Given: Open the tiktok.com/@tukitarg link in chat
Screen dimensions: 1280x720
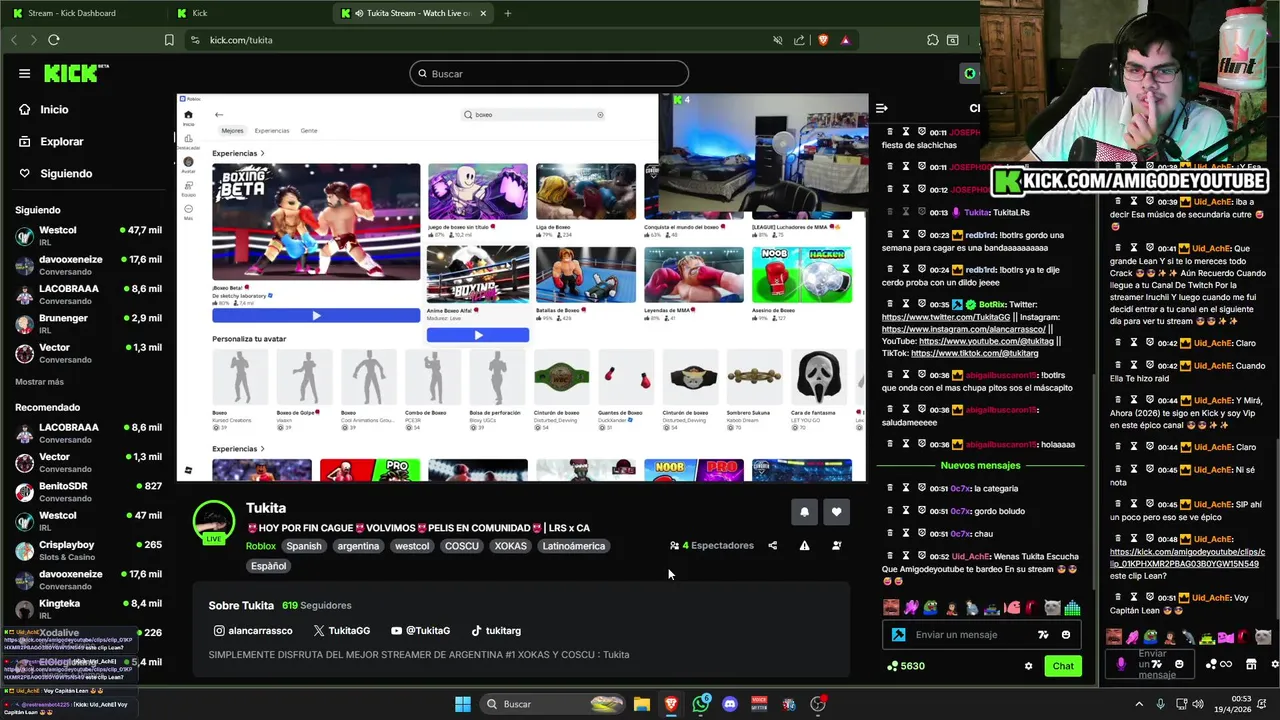Looking at the screenshot, I should pyautogui.click(x=974, y=353).
